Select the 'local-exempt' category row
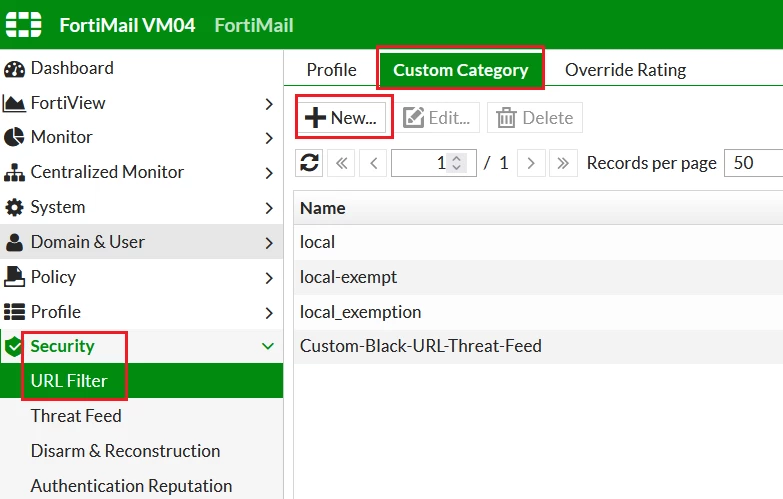This screenshot has height=499, width=783. click(x=538, y=277)
